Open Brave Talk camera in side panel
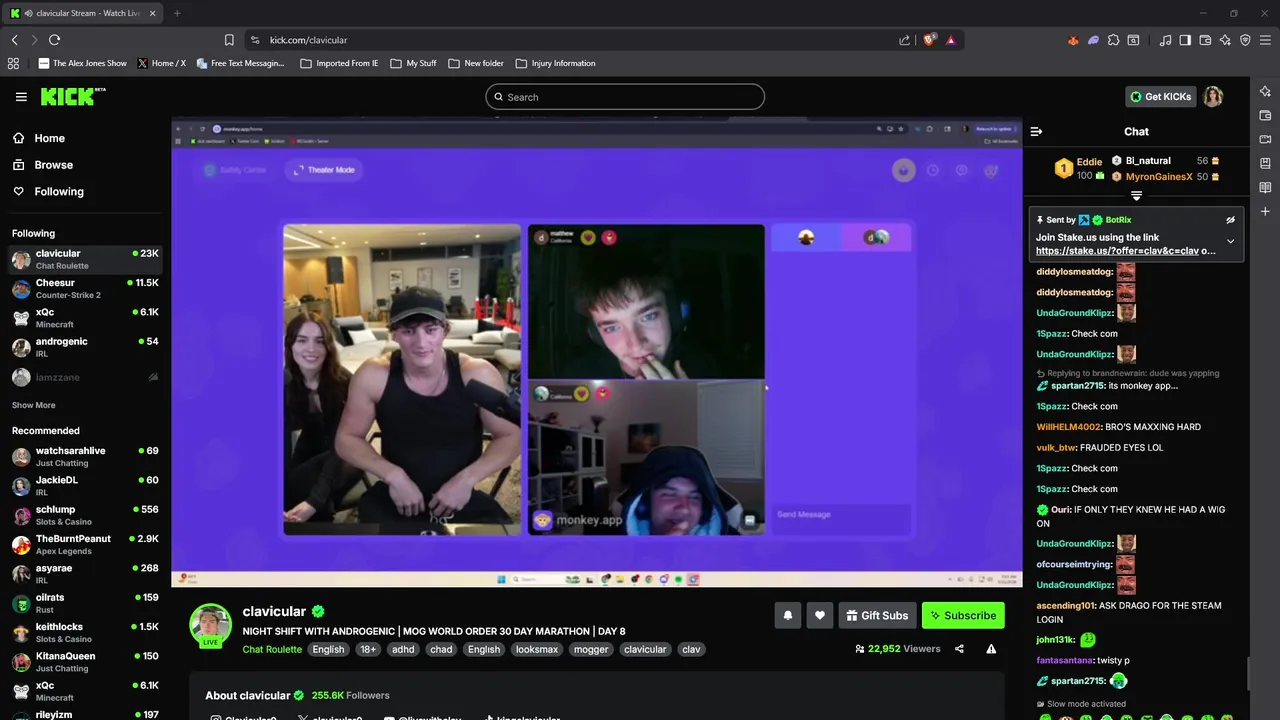Viewport: 1280px width, 720px height. [x=1265, y=139]
